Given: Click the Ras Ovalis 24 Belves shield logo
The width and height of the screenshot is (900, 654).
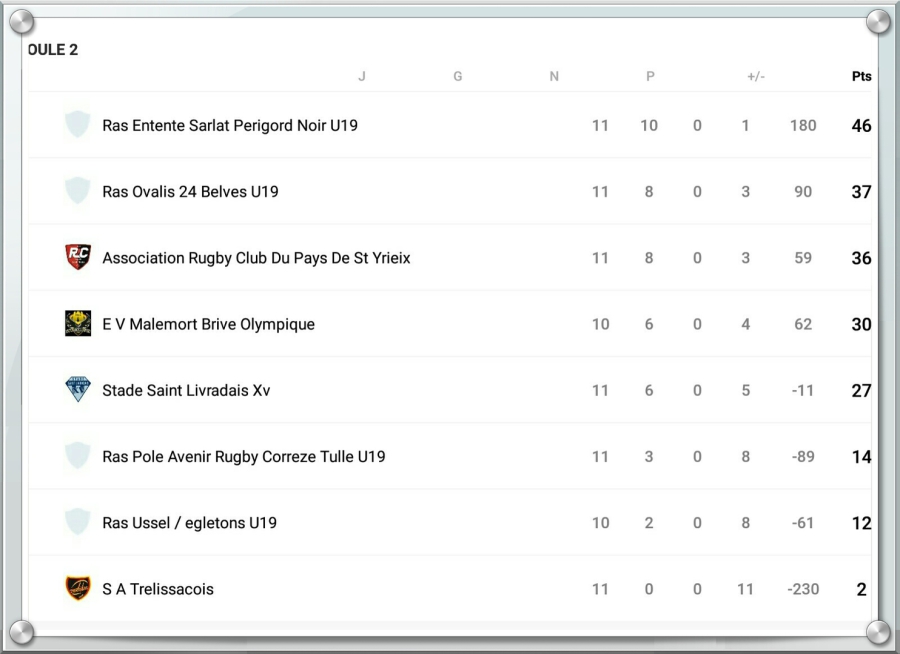Looking at the screenshot, I should [x=77, y=191].
